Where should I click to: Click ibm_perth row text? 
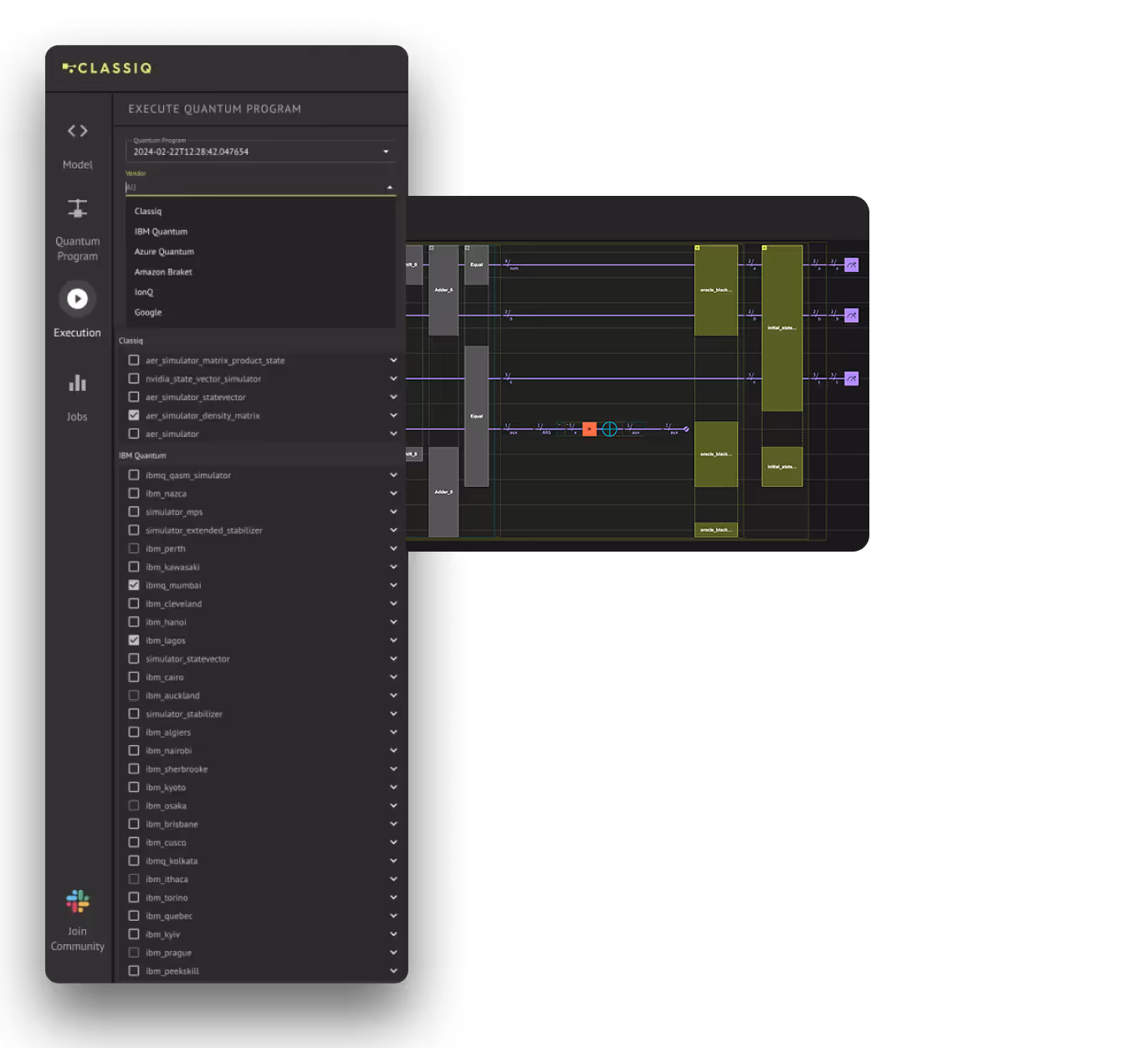[166, 548]
